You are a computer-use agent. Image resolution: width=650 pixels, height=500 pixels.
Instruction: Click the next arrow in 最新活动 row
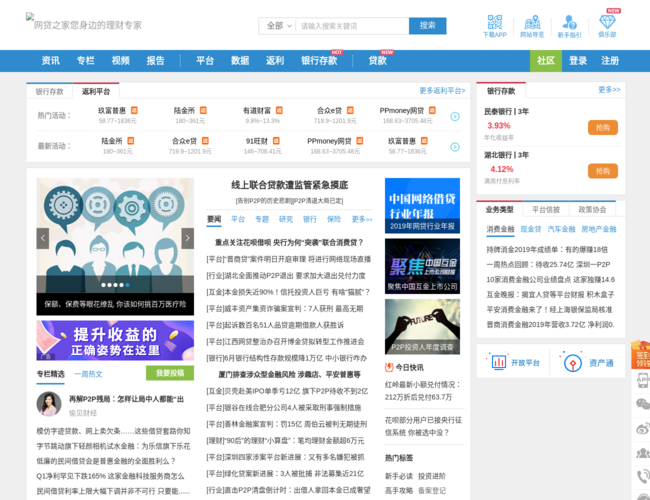(x=455, y=147)
